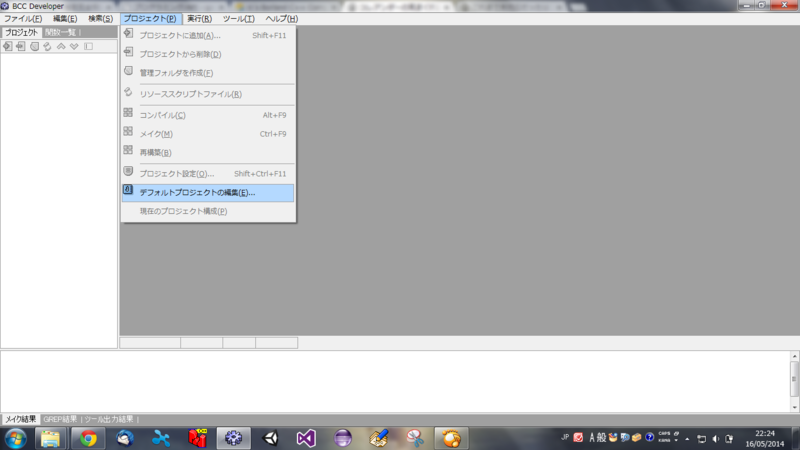Switch to the GREP結果 output tab

[60, 419]
